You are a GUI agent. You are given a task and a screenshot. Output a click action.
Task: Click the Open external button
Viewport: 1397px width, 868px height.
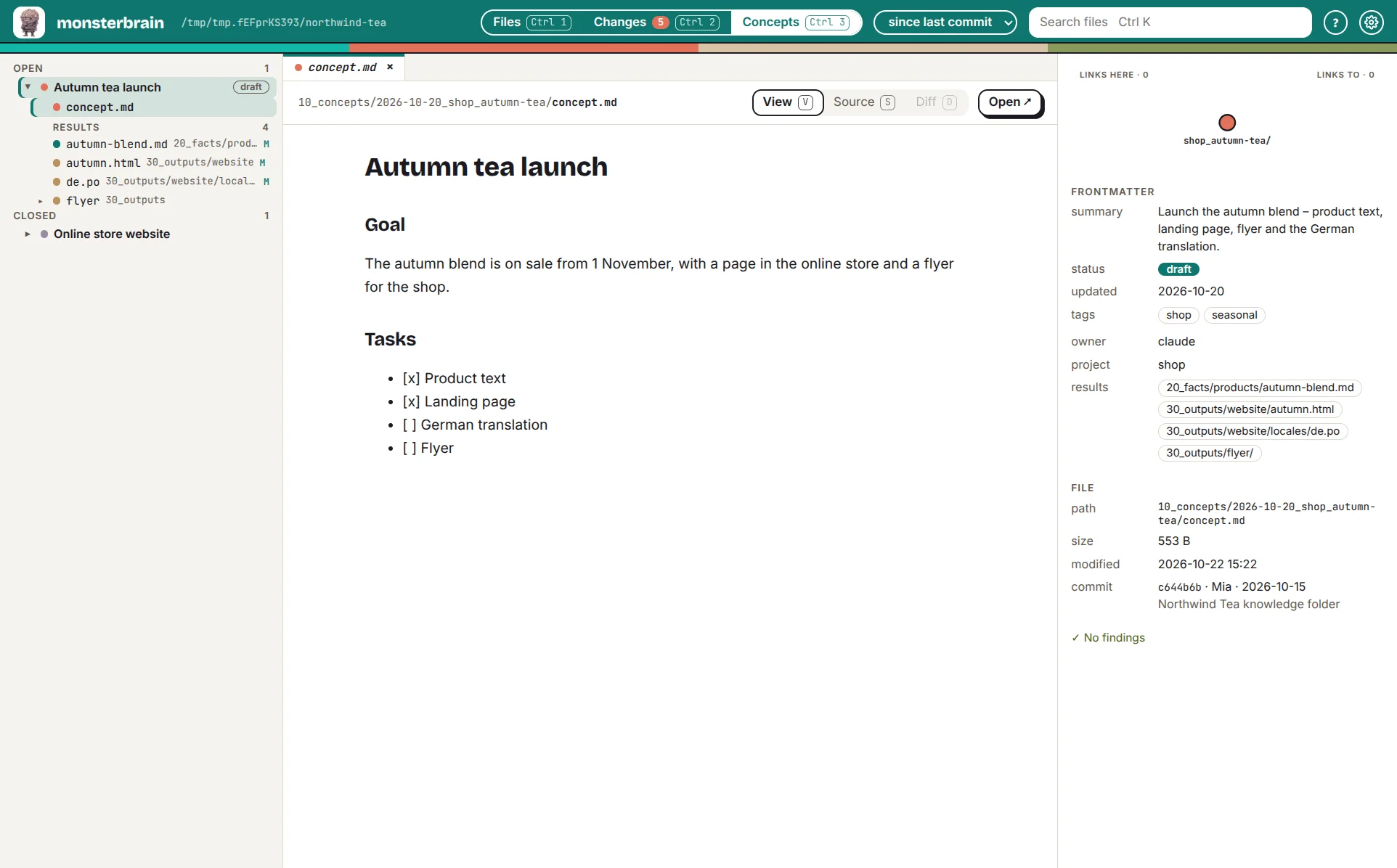click(1010, 102)
